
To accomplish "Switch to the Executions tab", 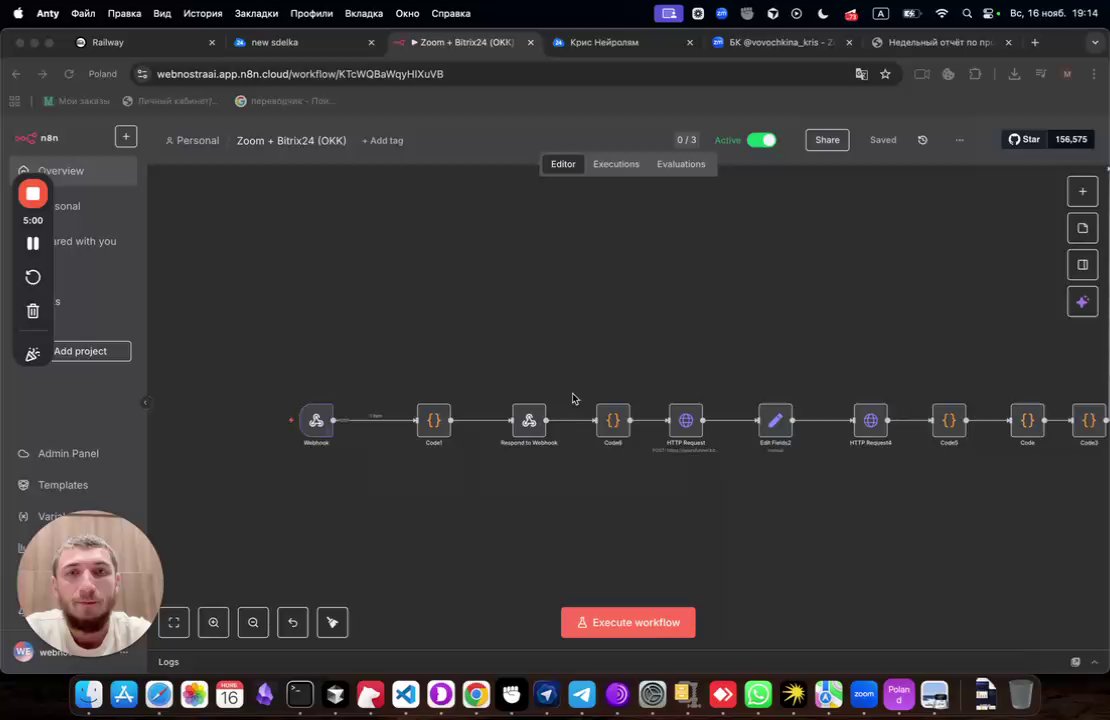I will [x=616, y=164].
